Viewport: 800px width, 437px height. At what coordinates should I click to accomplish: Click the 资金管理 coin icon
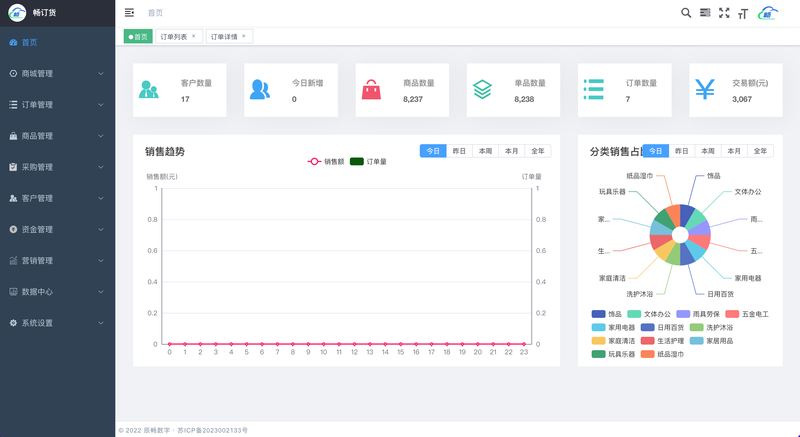pyautogui.click(x=13, y=229)
